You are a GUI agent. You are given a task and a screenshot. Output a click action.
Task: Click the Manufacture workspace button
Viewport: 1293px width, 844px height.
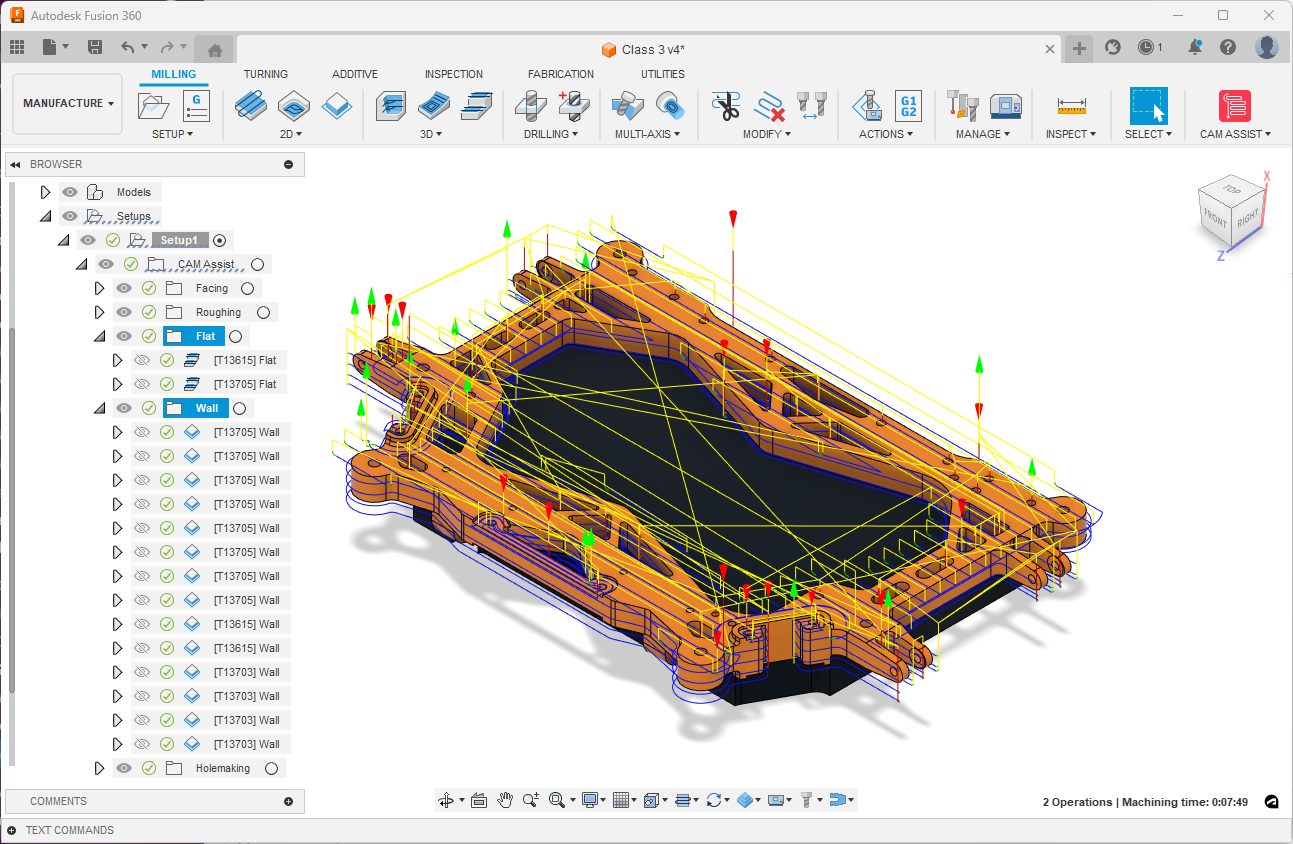(x=66, y=103)
